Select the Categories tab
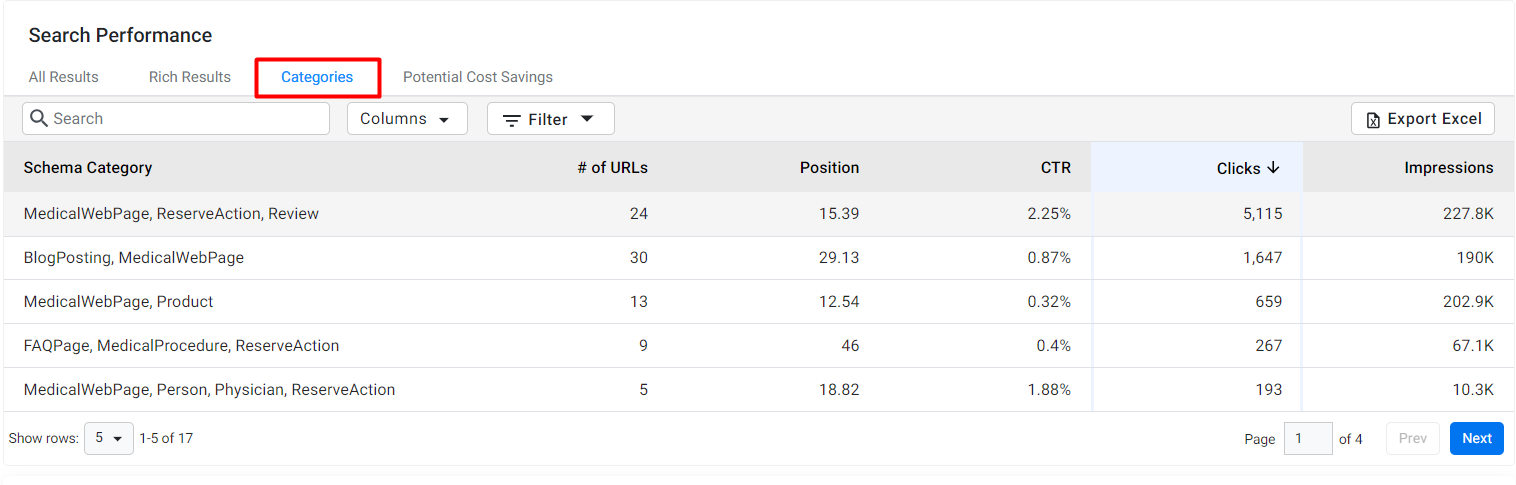Image resolution: width=1516 pixels, height=485 pixels. 317,77
